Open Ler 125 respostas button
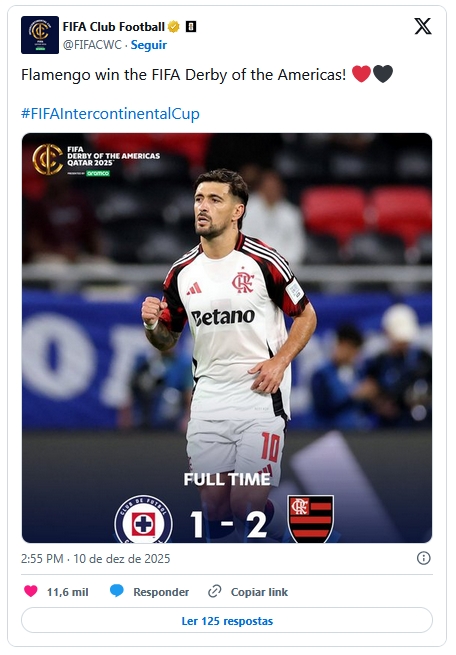Image resolution: width=456 pixels, height=655 pixels. (x=227, y=621)
